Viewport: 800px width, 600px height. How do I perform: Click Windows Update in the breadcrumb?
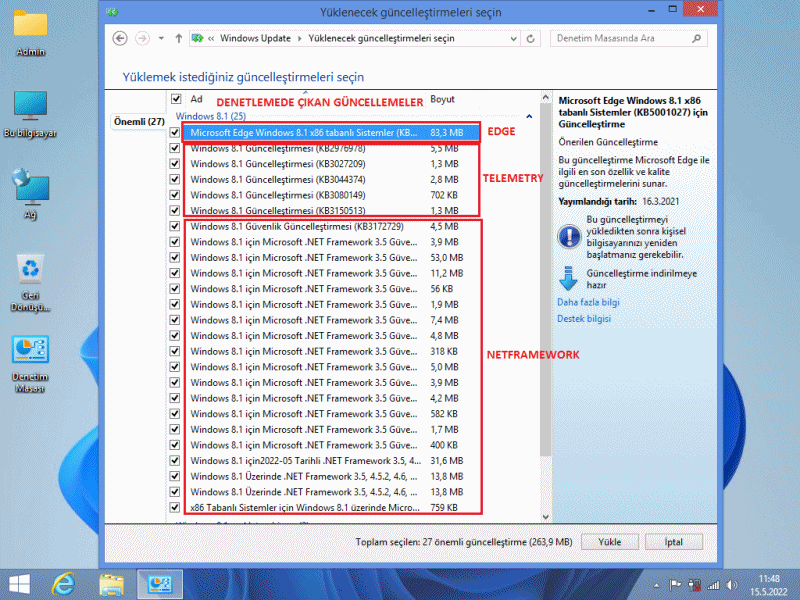254,38
